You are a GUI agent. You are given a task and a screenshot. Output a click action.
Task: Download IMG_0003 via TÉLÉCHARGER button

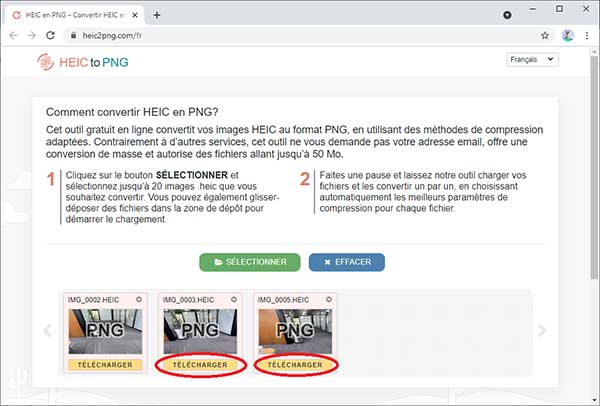(200, 365)
